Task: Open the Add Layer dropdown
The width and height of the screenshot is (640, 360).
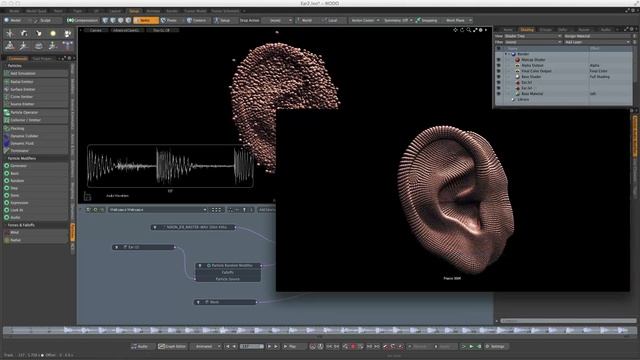Action: coord(597,42)
